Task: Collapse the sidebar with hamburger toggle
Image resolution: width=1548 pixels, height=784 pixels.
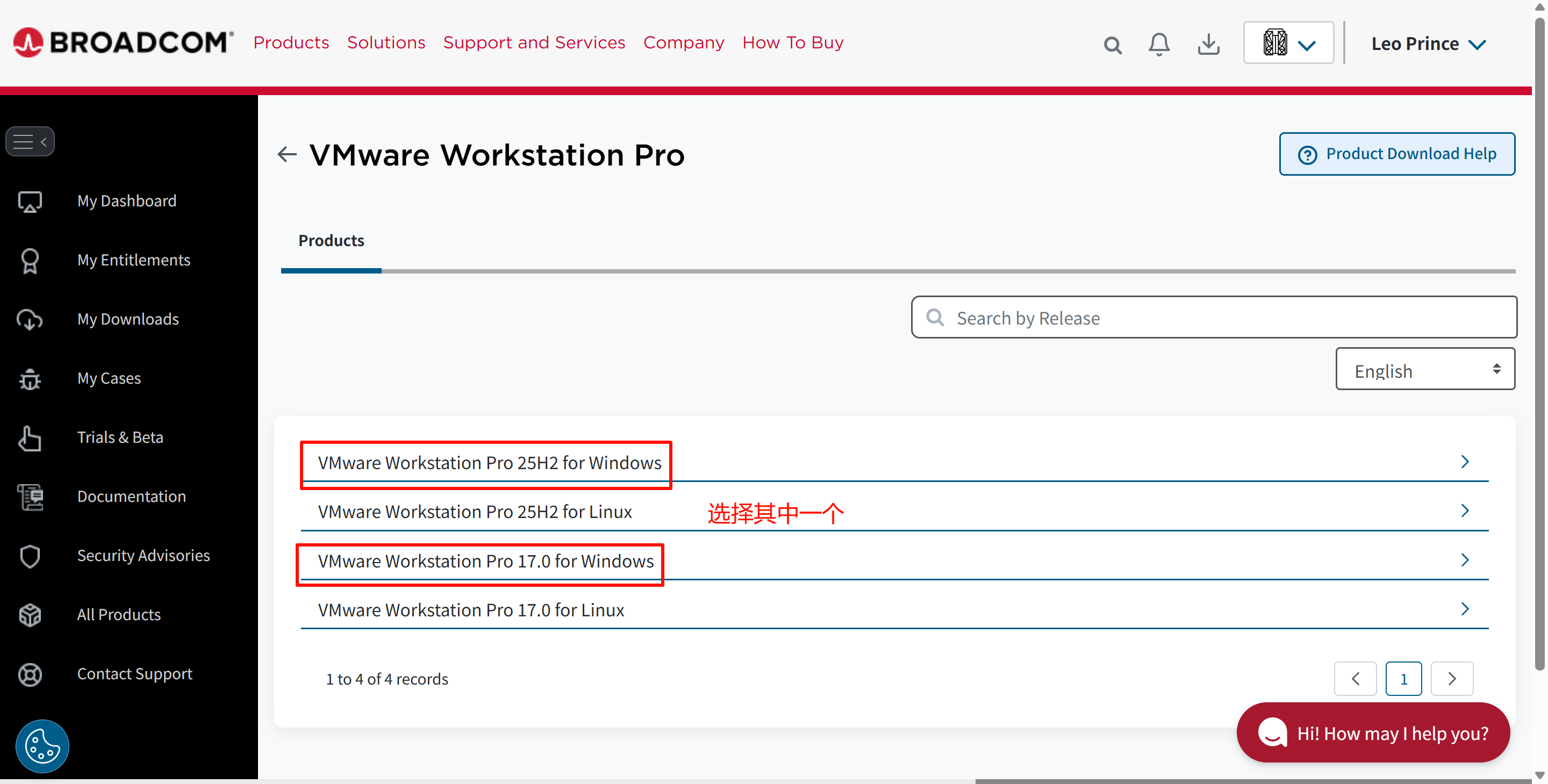Action: (x=30, y=142)
